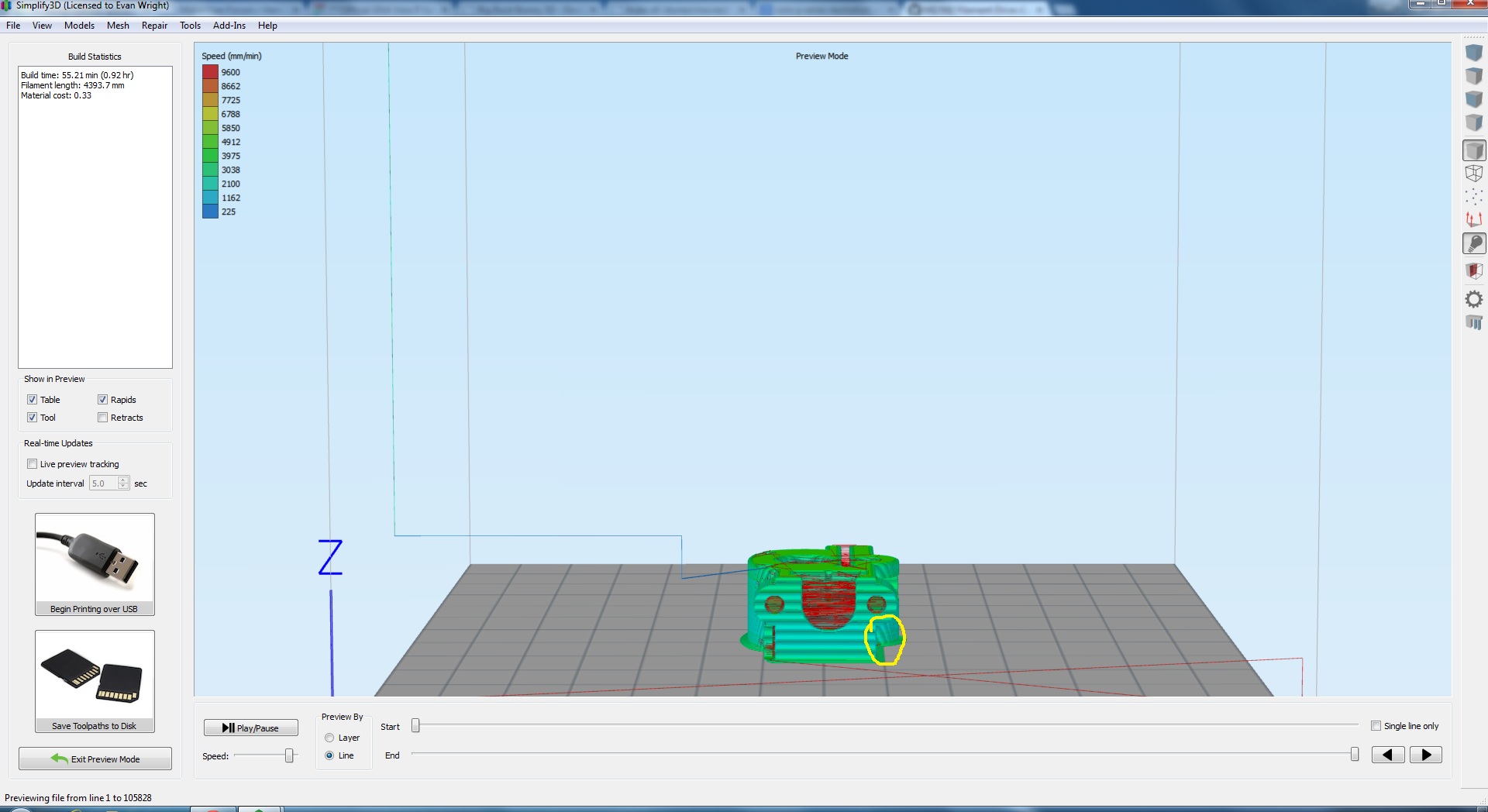The width and height of the screenshot is (1488, 812).
Task: Enable the Retracts checkbox
Action: pos(102,418)
